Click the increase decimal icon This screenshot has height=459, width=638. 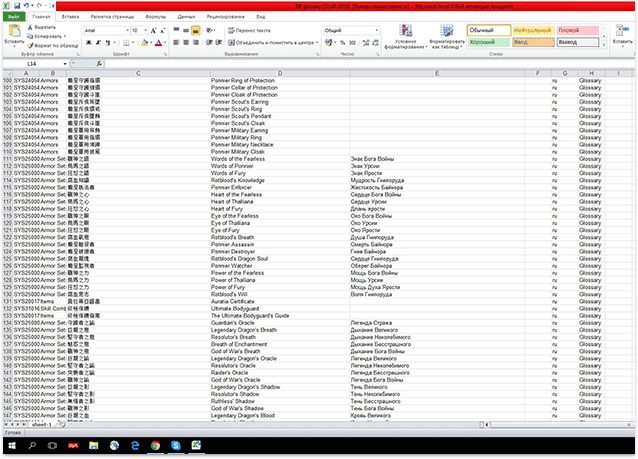click(366, 42)
